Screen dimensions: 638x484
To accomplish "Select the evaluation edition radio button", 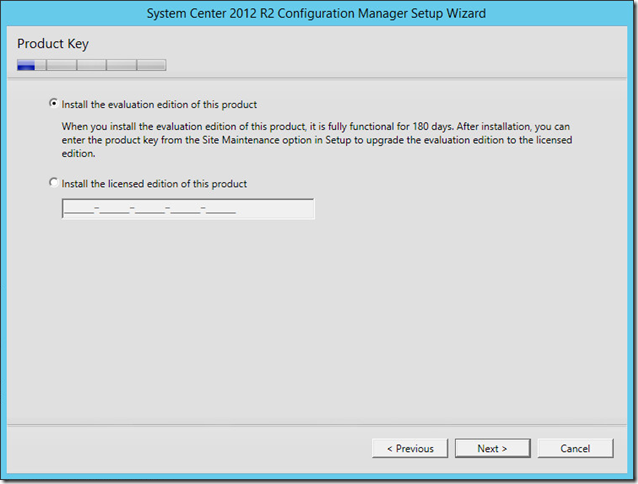I will [53, 104].
